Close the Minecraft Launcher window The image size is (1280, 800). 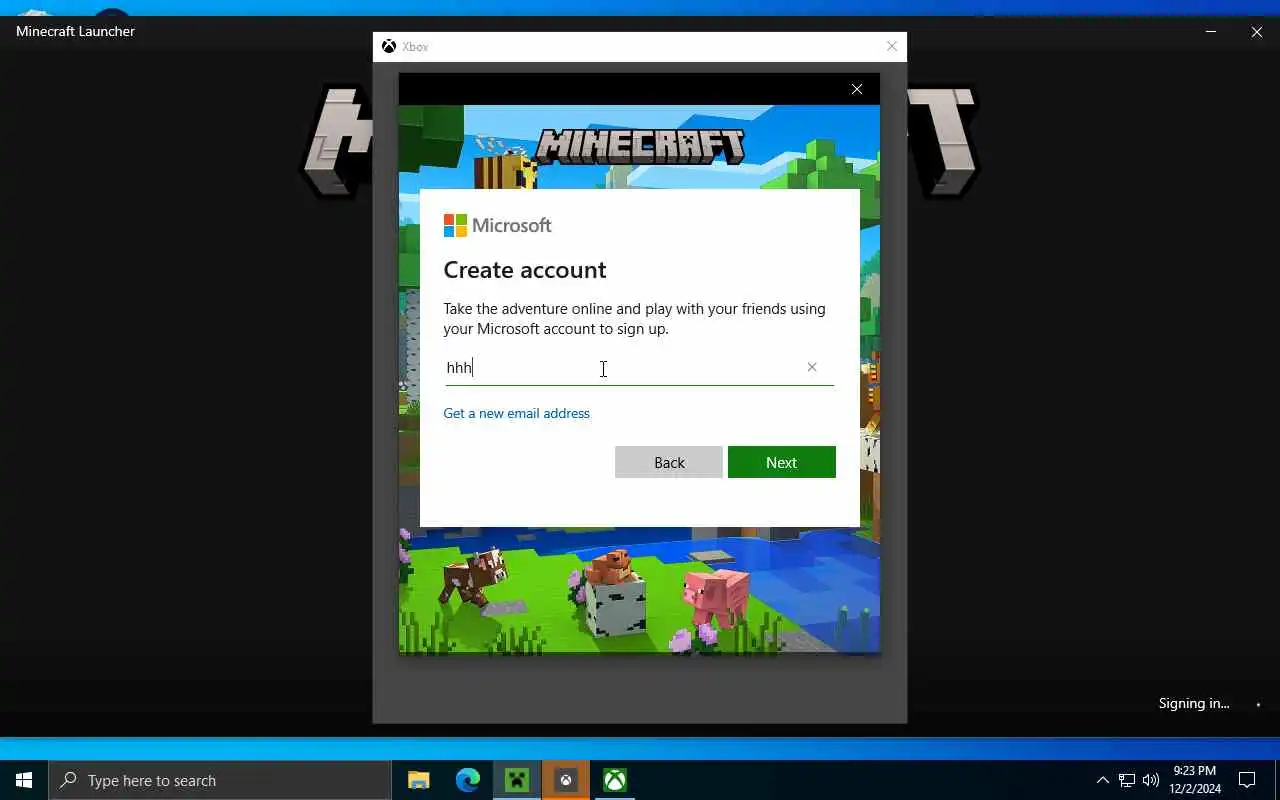[x=1257, y=31]
